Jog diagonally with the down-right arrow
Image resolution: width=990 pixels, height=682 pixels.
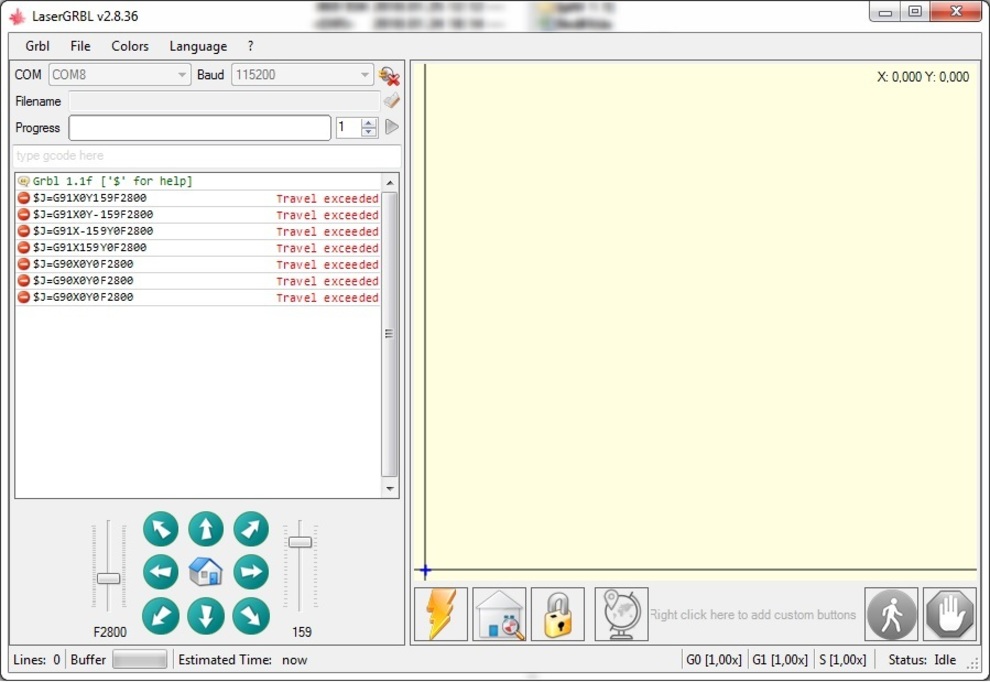click(251, 615)
